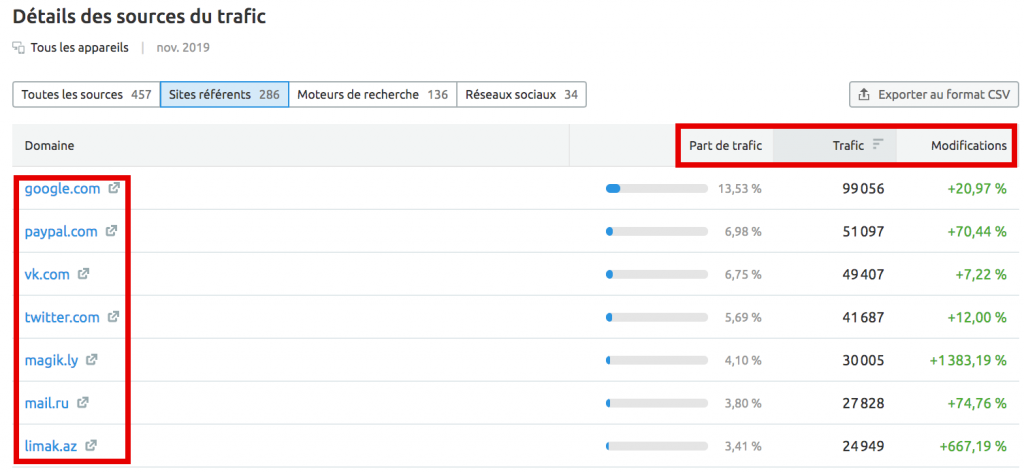The width and height of the screenshot is (1024, 473).
Task: Open the mail.ru domain link
Action: pos(46,403)
